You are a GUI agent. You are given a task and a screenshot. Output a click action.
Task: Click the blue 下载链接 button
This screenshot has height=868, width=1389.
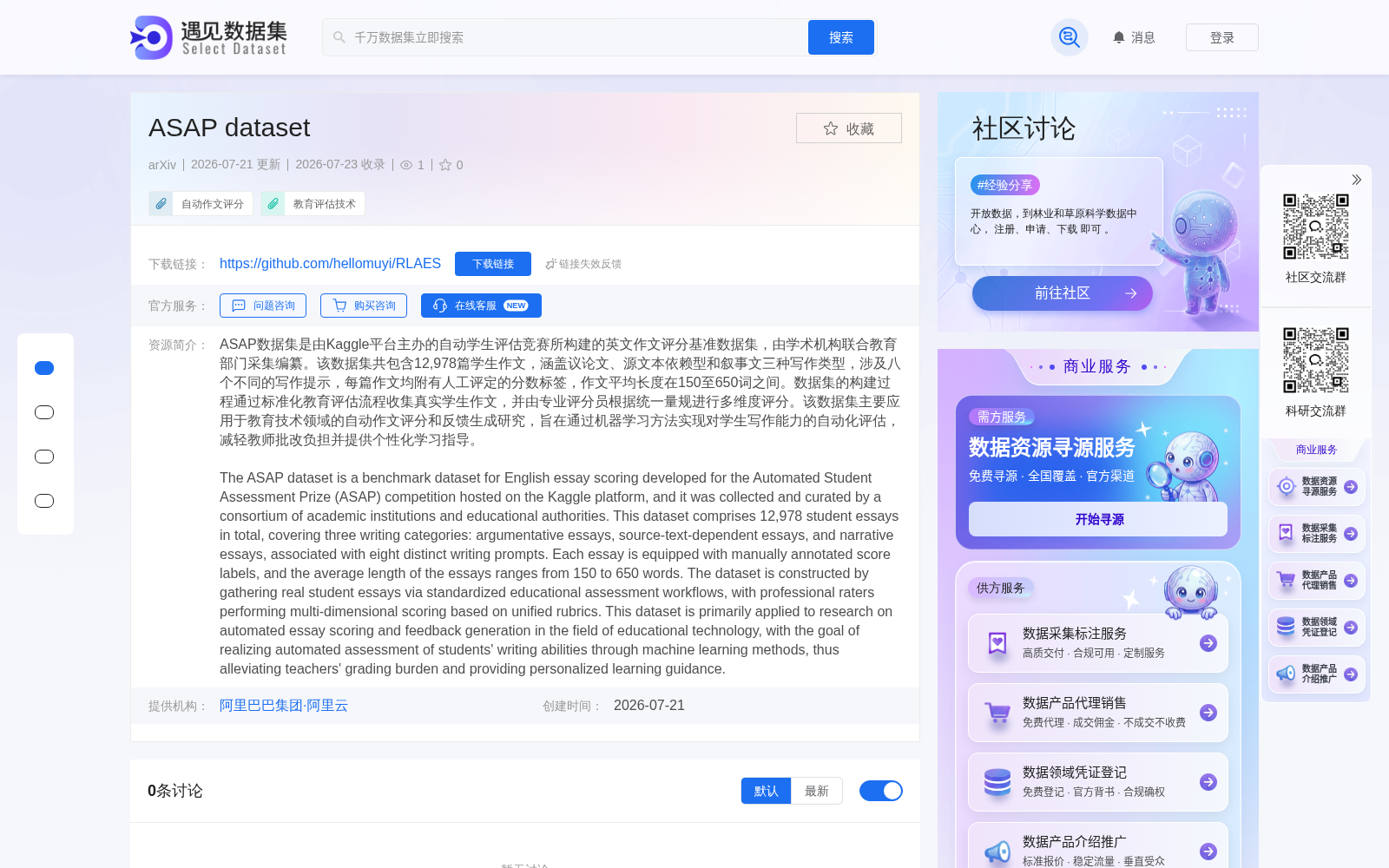493,264
